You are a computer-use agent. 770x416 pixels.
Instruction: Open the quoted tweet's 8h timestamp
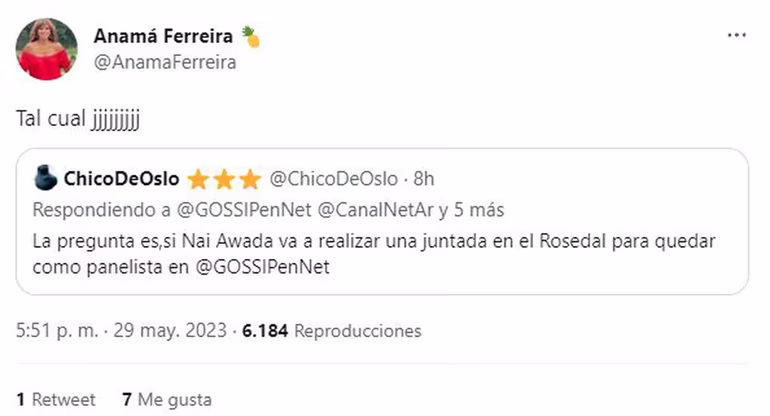point(424,180)
